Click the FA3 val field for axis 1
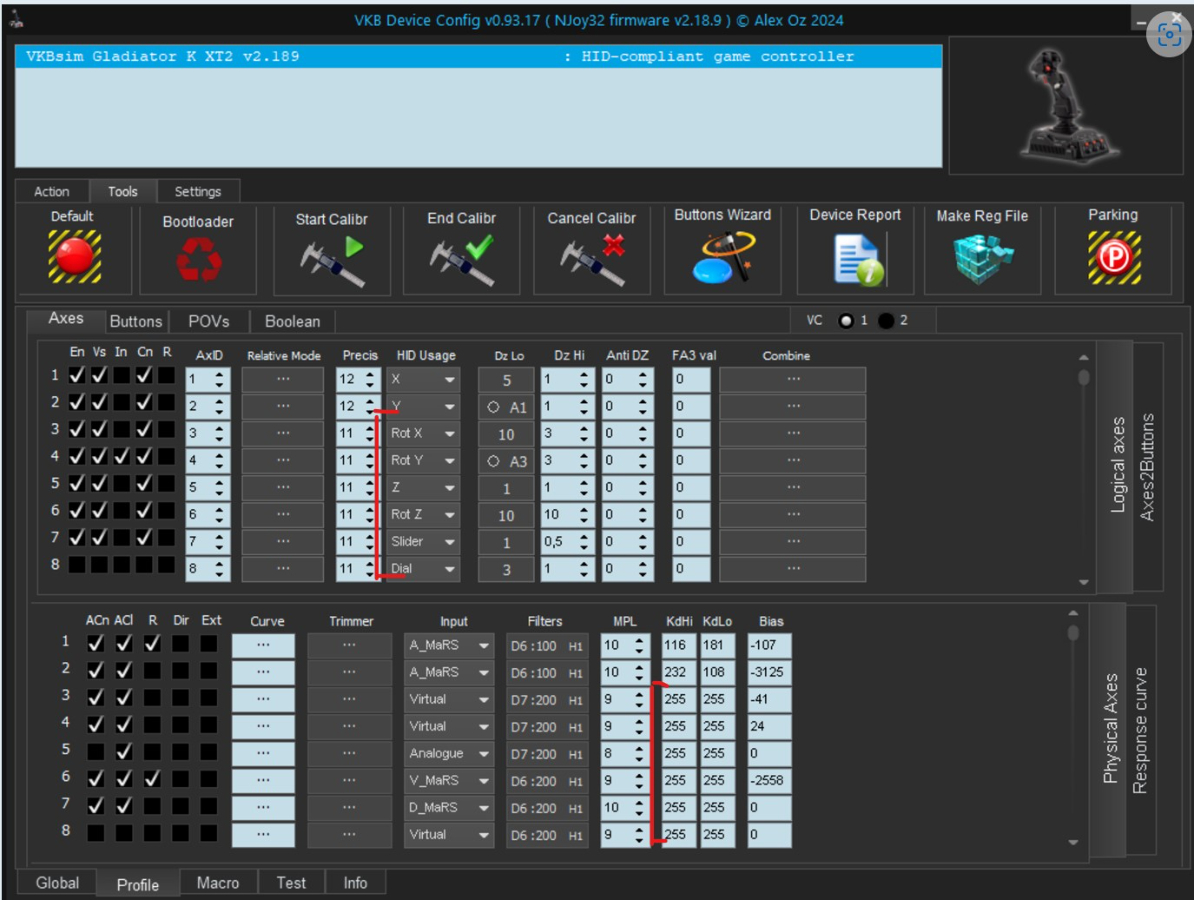 pos(691,379)
